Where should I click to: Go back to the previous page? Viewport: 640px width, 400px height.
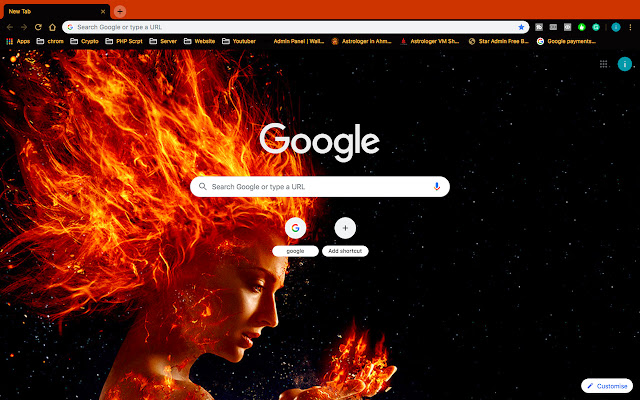click(10, 27)
